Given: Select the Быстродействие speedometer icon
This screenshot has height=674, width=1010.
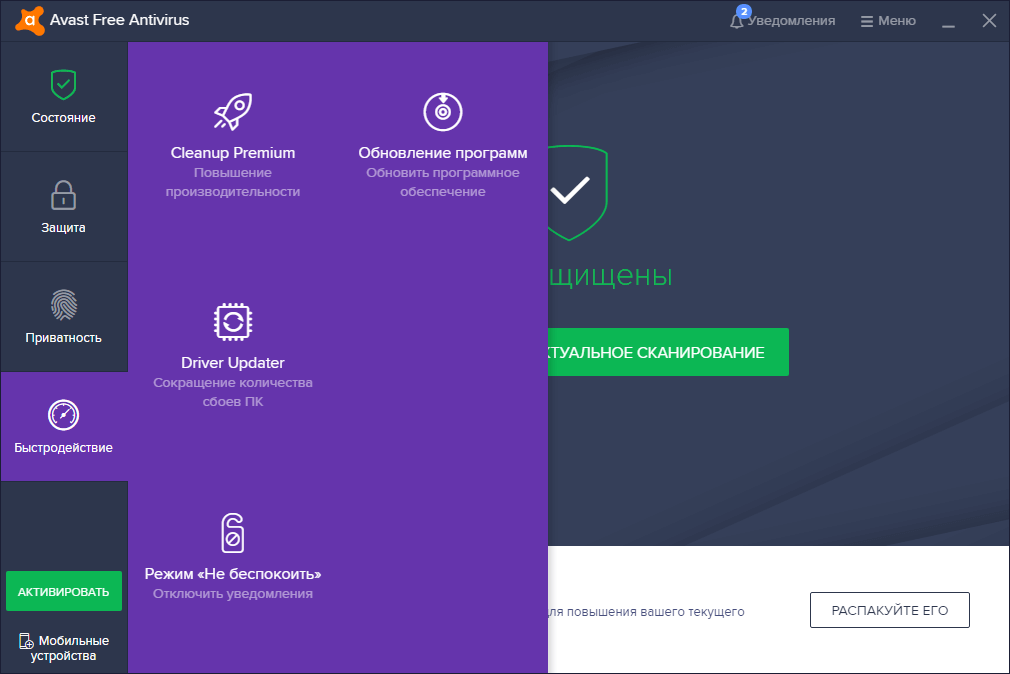Looking at the screenshot, I should pyautogui.click(x=63, y=414).
